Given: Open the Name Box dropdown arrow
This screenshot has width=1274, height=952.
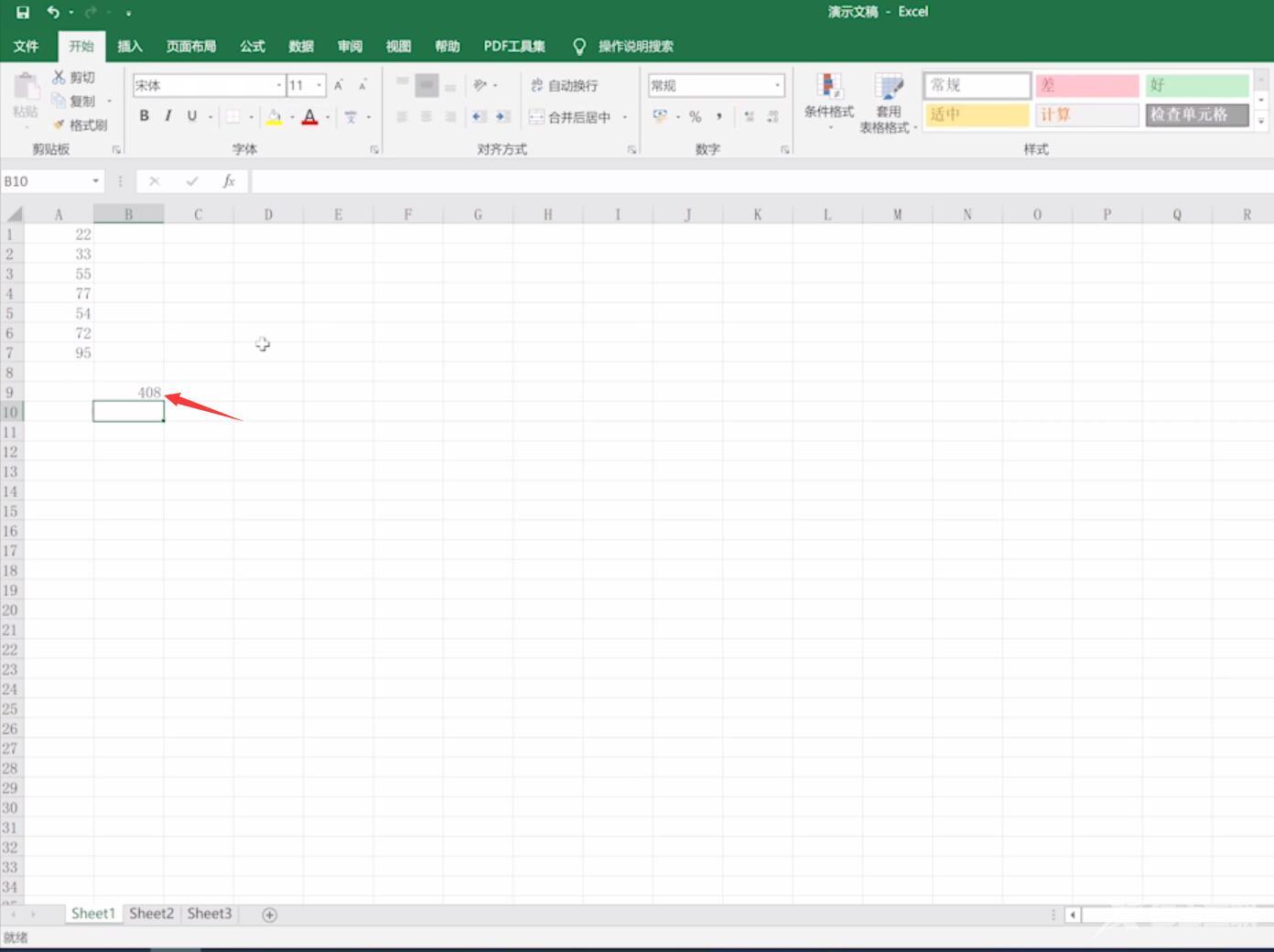Looking at the screenshot, I should 95,181.
